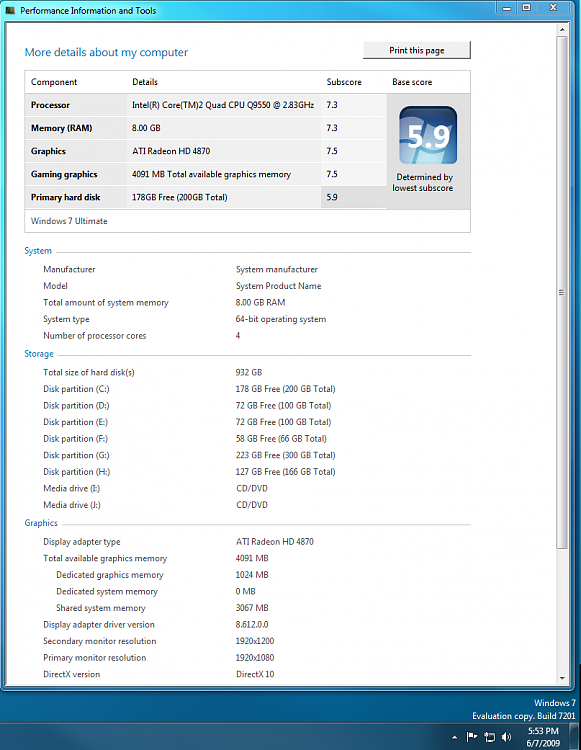
Task: Click the vertical scrollbar thumb
Action: (562, 292)
